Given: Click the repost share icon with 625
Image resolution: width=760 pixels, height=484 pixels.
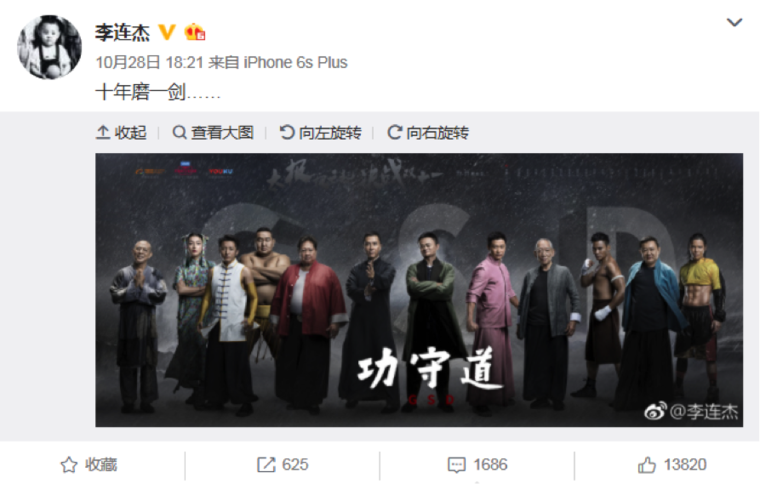Looking at the screenshot, I should (283, 465).
